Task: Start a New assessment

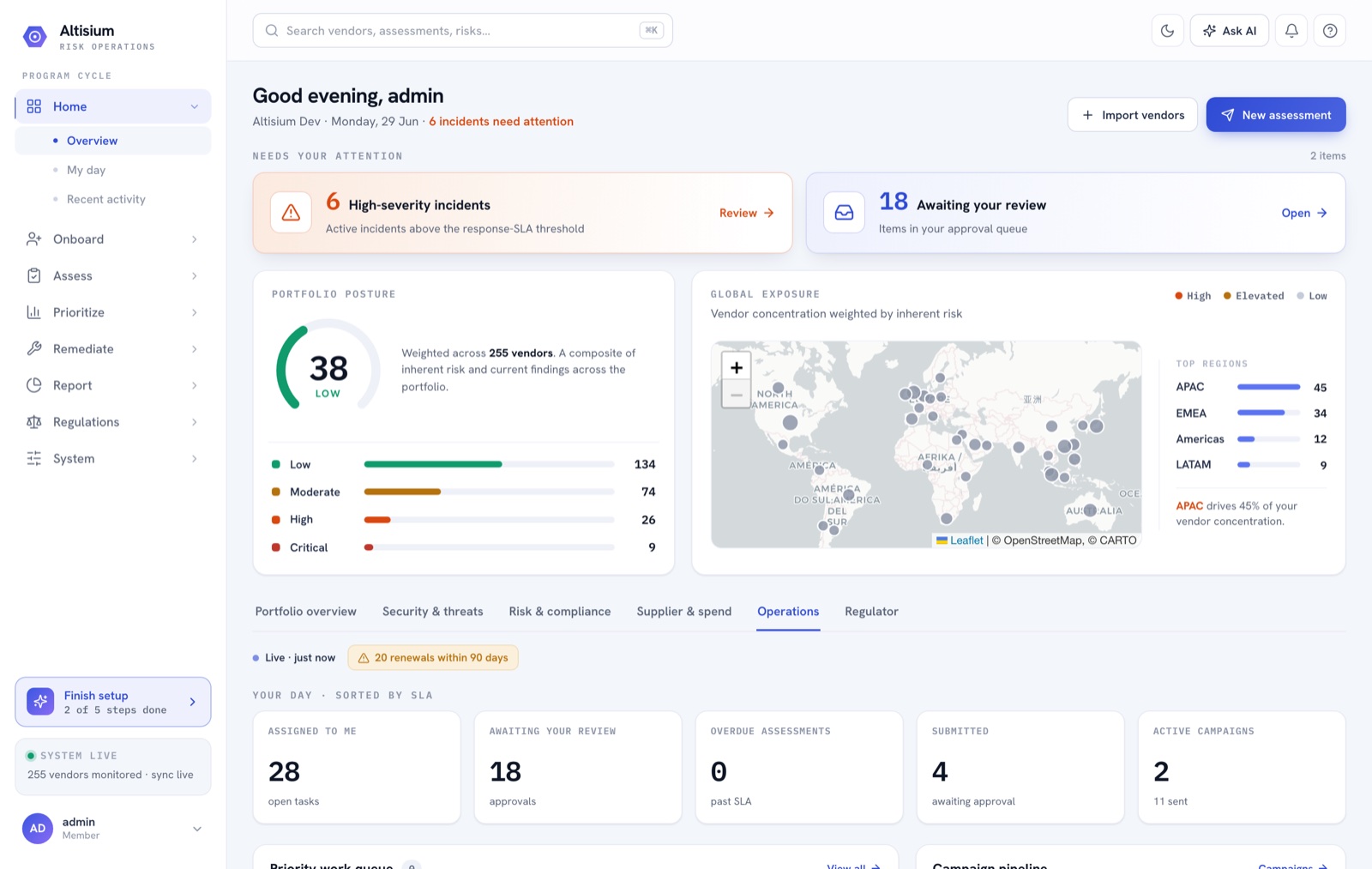Action: (x=1275, y=115)
